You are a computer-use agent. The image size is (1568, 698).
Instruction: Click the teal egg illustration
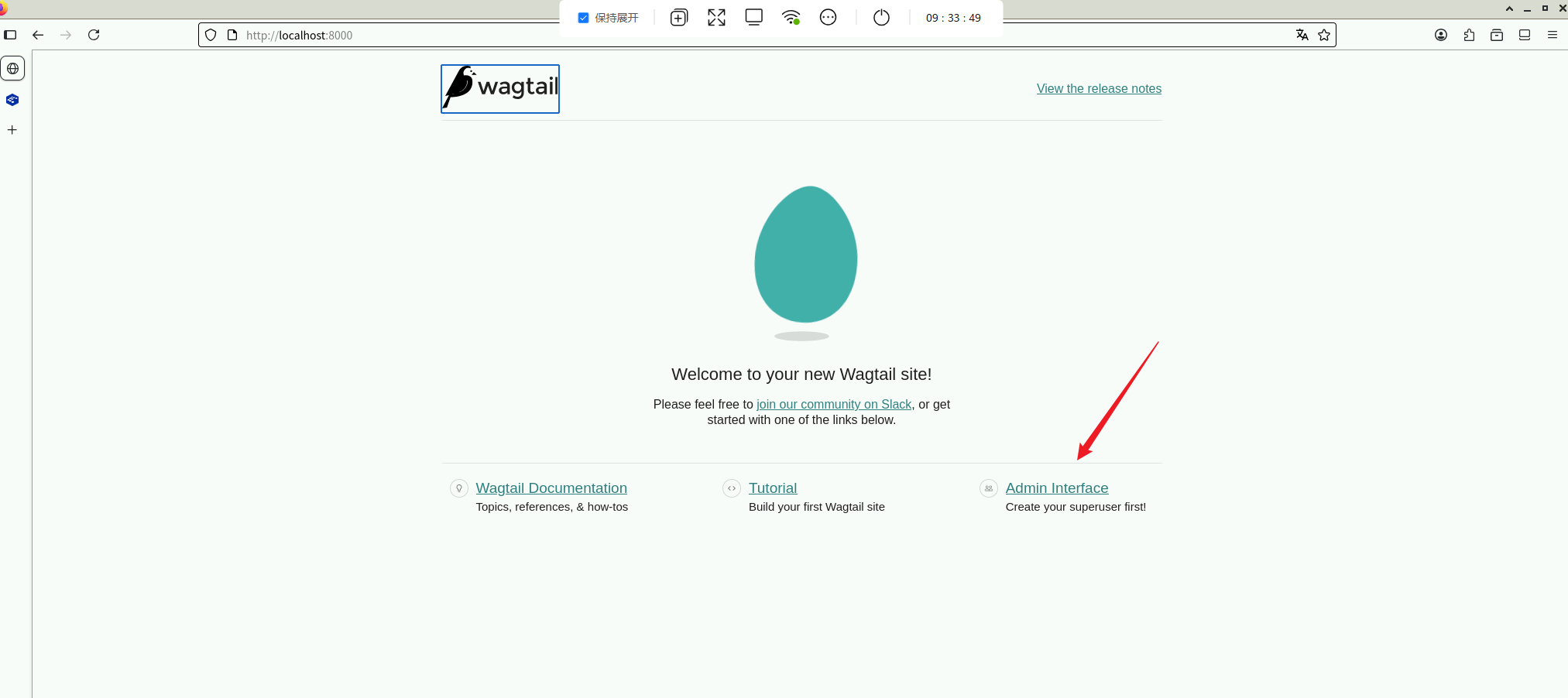tap(806, 255)
